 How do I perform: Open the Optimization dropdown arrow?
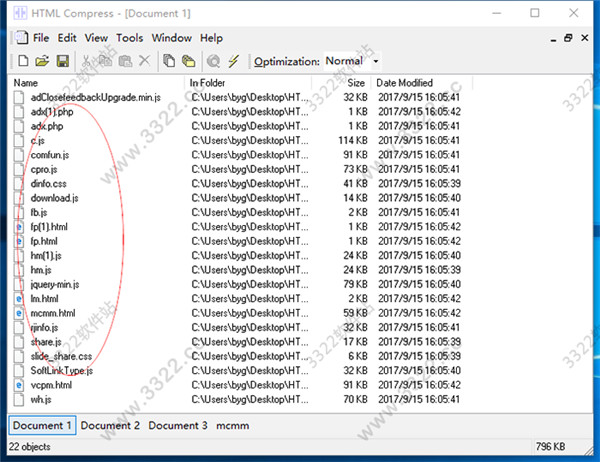(376, 61)
